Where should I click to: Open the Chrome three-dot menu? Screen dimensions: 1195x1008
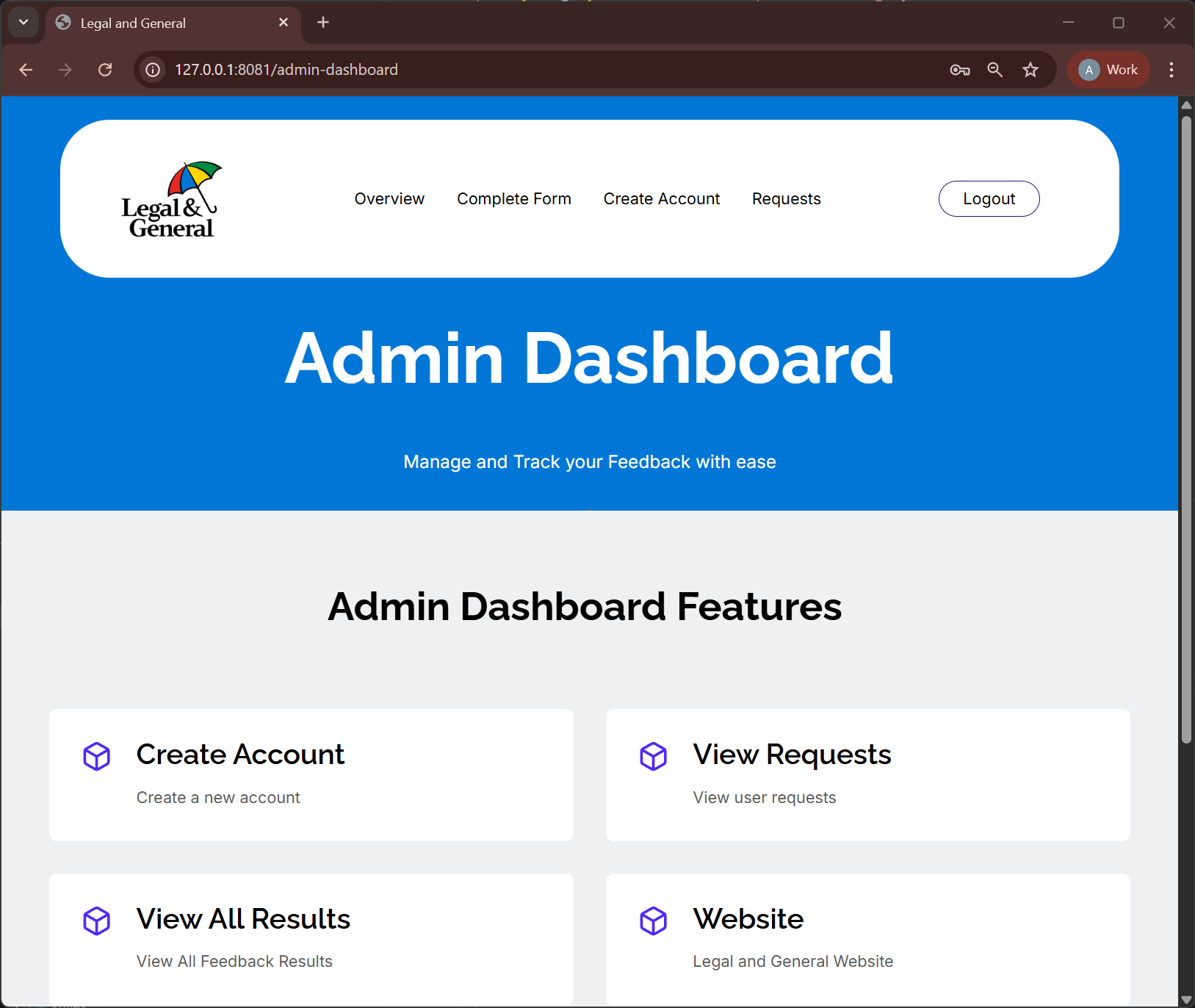pyautogui.click(x=1171, y=70)
